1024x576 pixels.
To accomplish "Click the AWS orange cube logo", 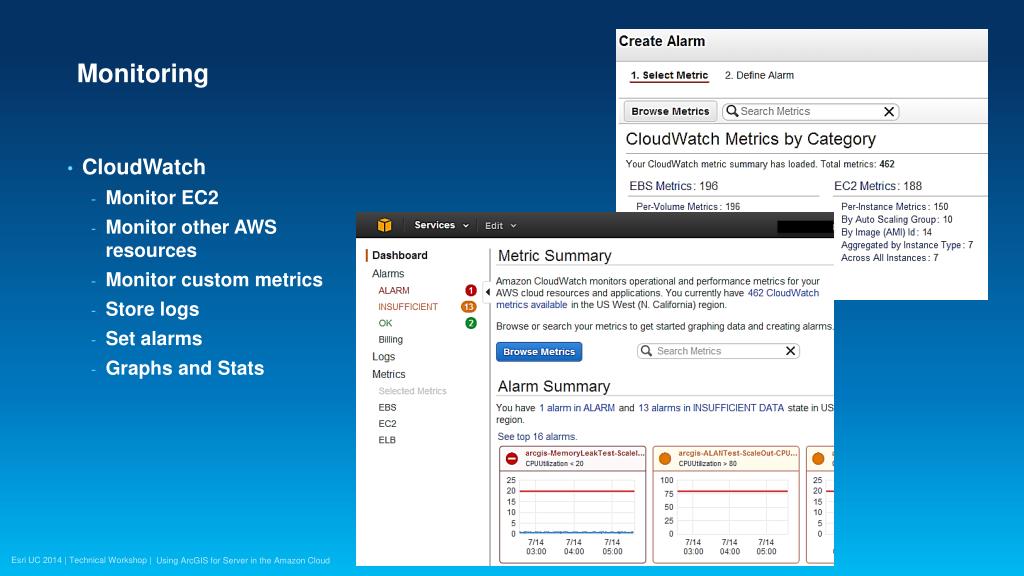I will (384, 225).
